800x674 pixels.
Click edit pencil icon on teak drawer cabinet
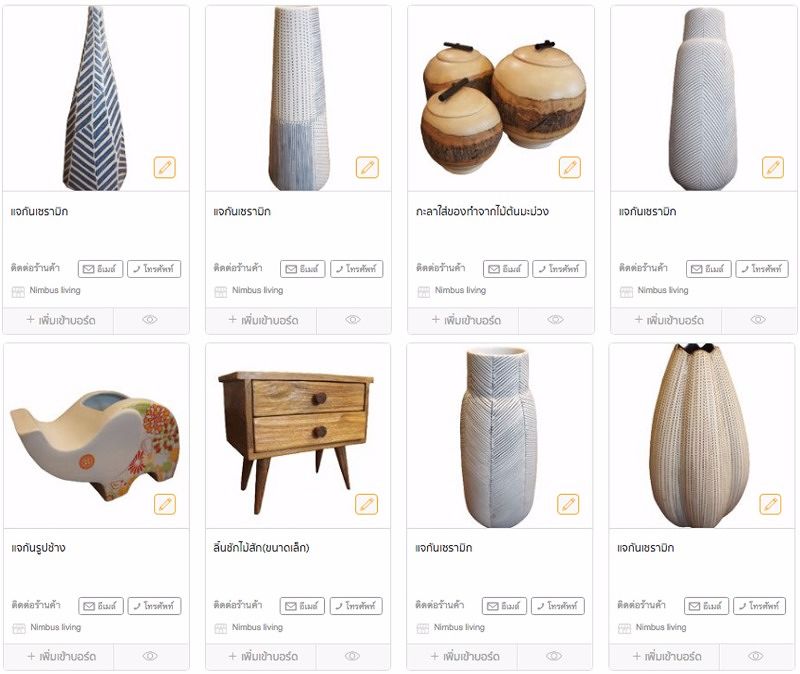[x=367, y=504]
